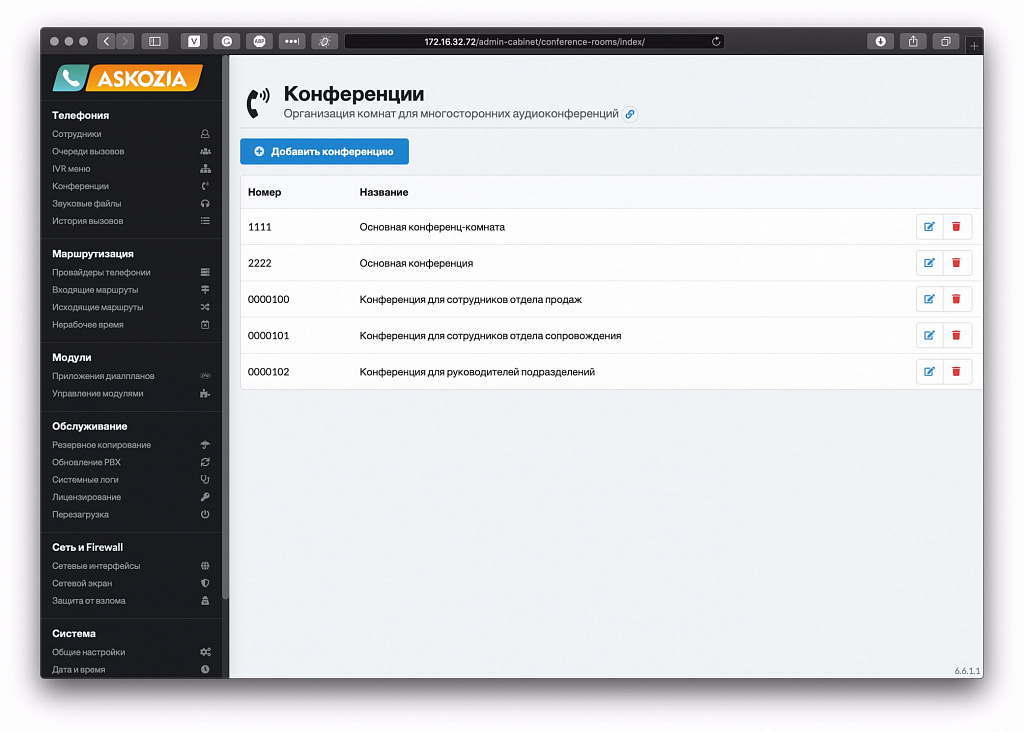Click the sidebar vertical scrollbar
The height and width of the screenshot is (732, 1024).
[x=225, y=326]
